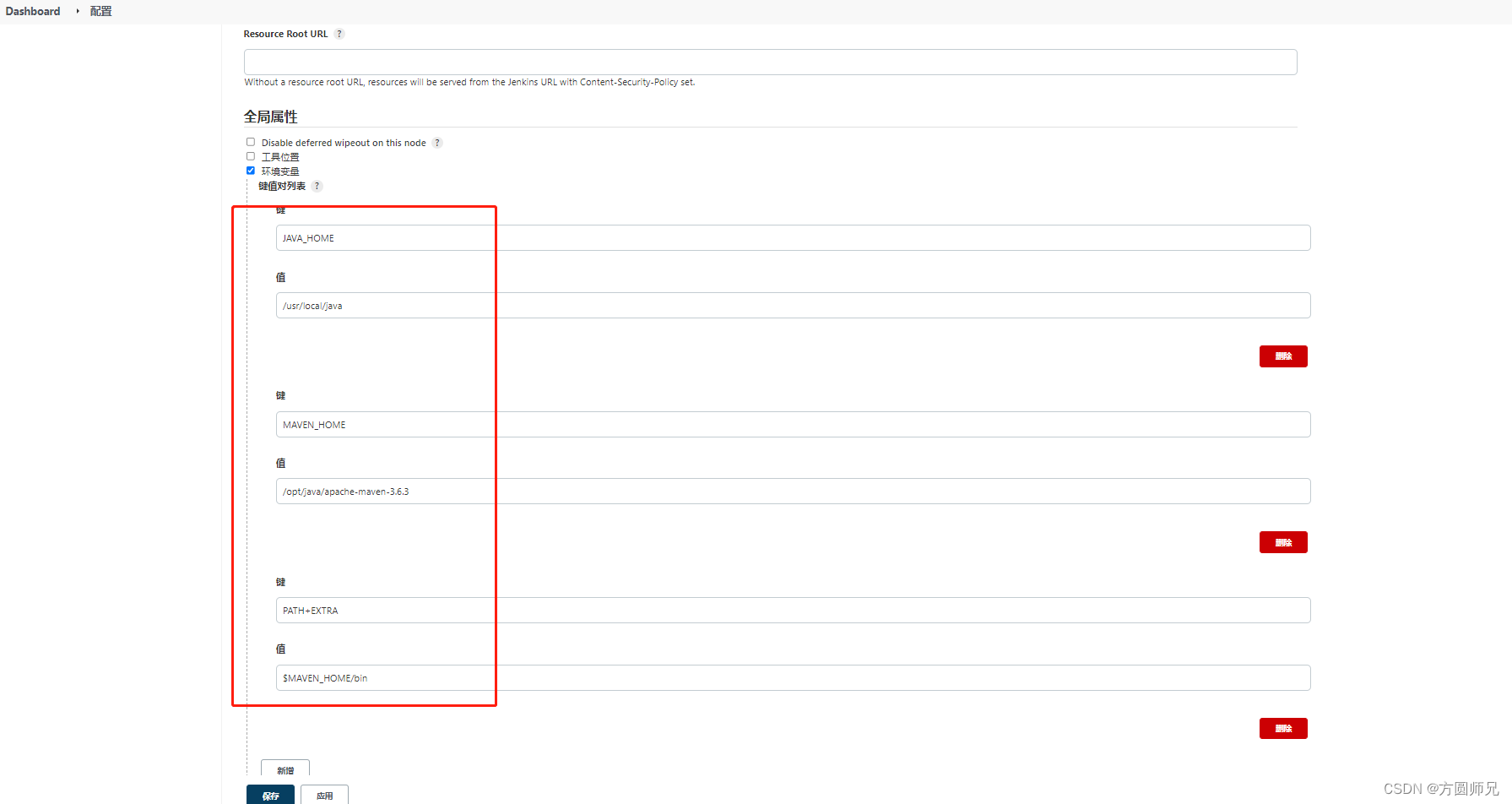Toggle Disable deferred wipeout on this node
This screenshot has width=1512, height=804.
click(x=251, y=142)
